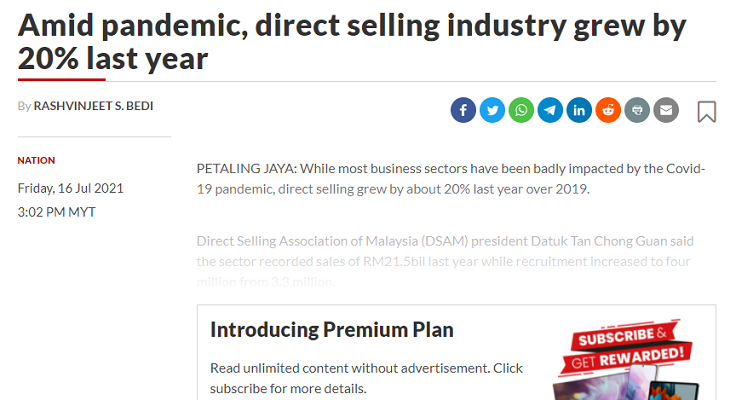Share article via Telegram
736x400 pixels.
[x=550, y=110]
